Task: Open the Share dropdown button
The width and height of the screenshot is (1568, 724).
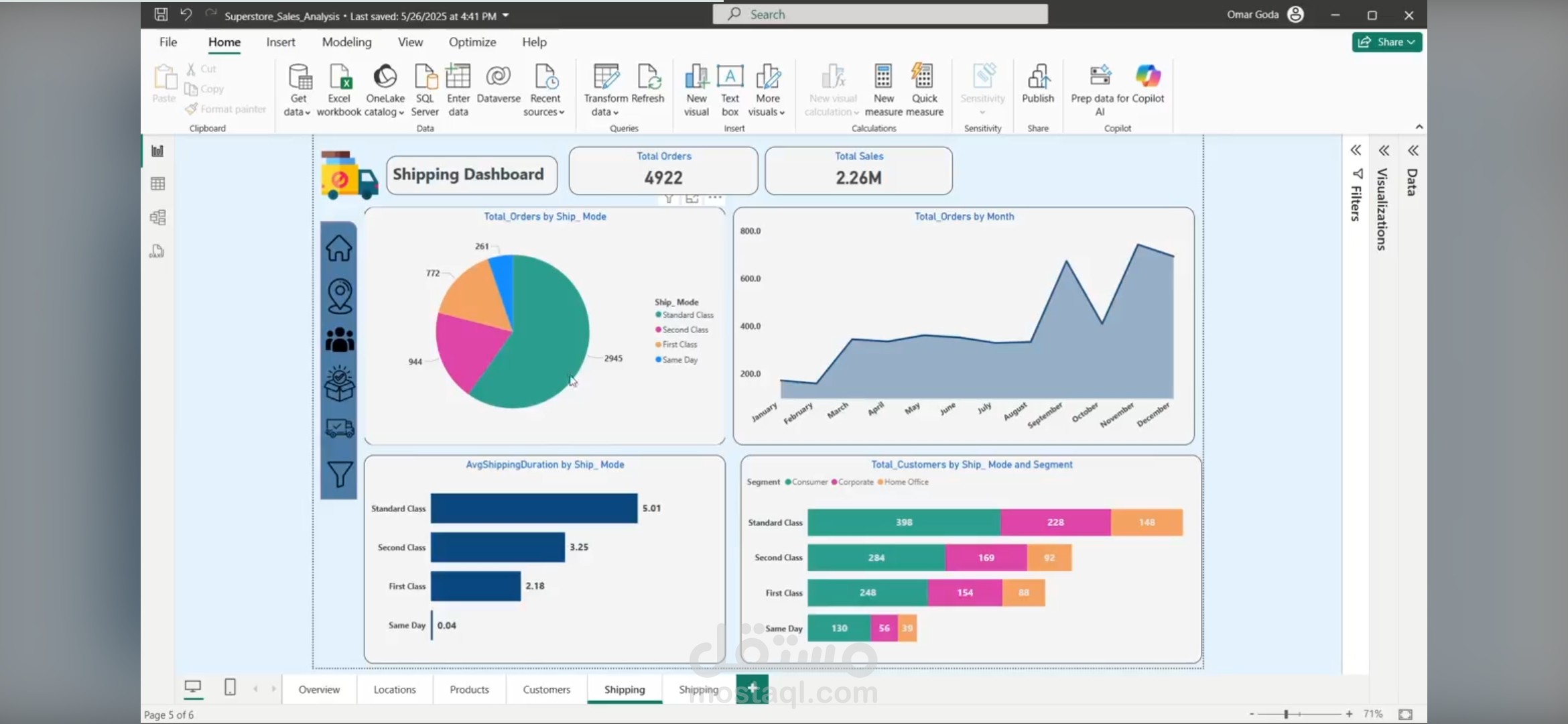Action: coord(1387,42)
